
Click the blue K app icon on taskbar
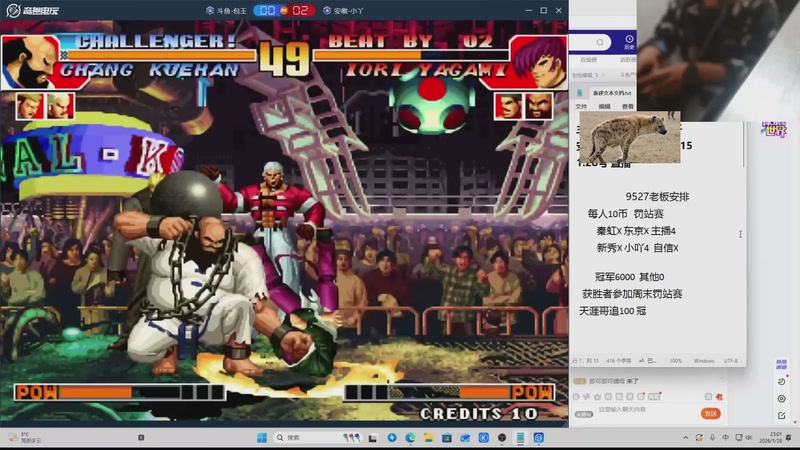click(484, 438)
